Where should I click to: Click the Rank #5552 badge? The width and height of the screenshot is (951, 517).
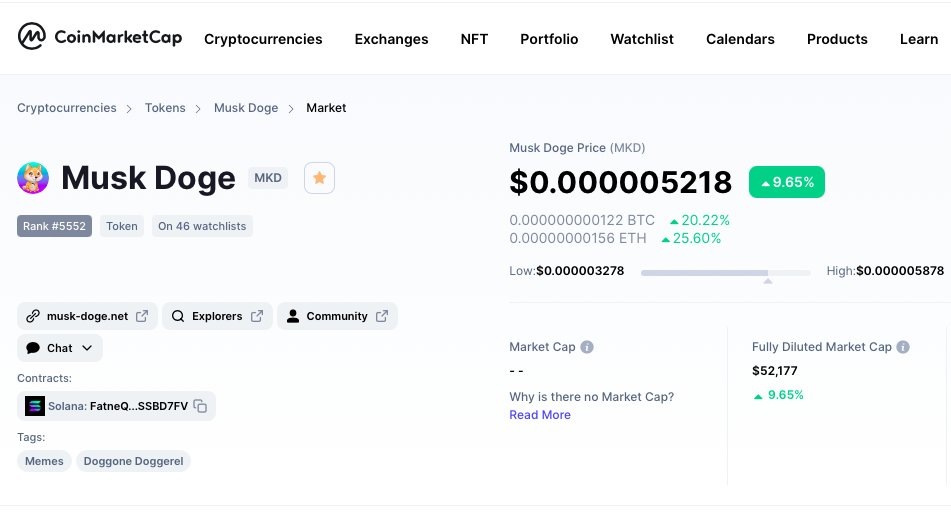point(55,226)
